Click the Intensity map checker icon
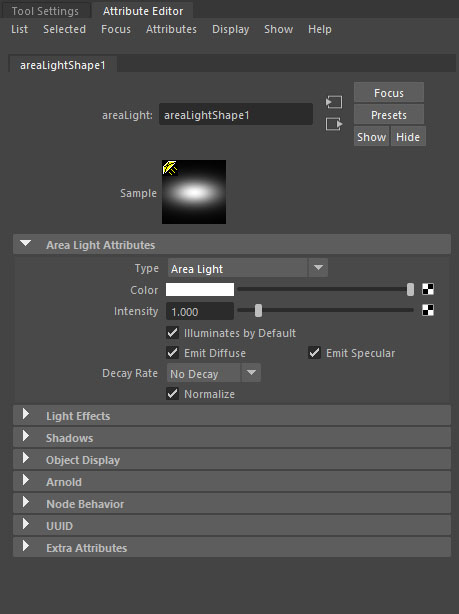 (428, 311)
